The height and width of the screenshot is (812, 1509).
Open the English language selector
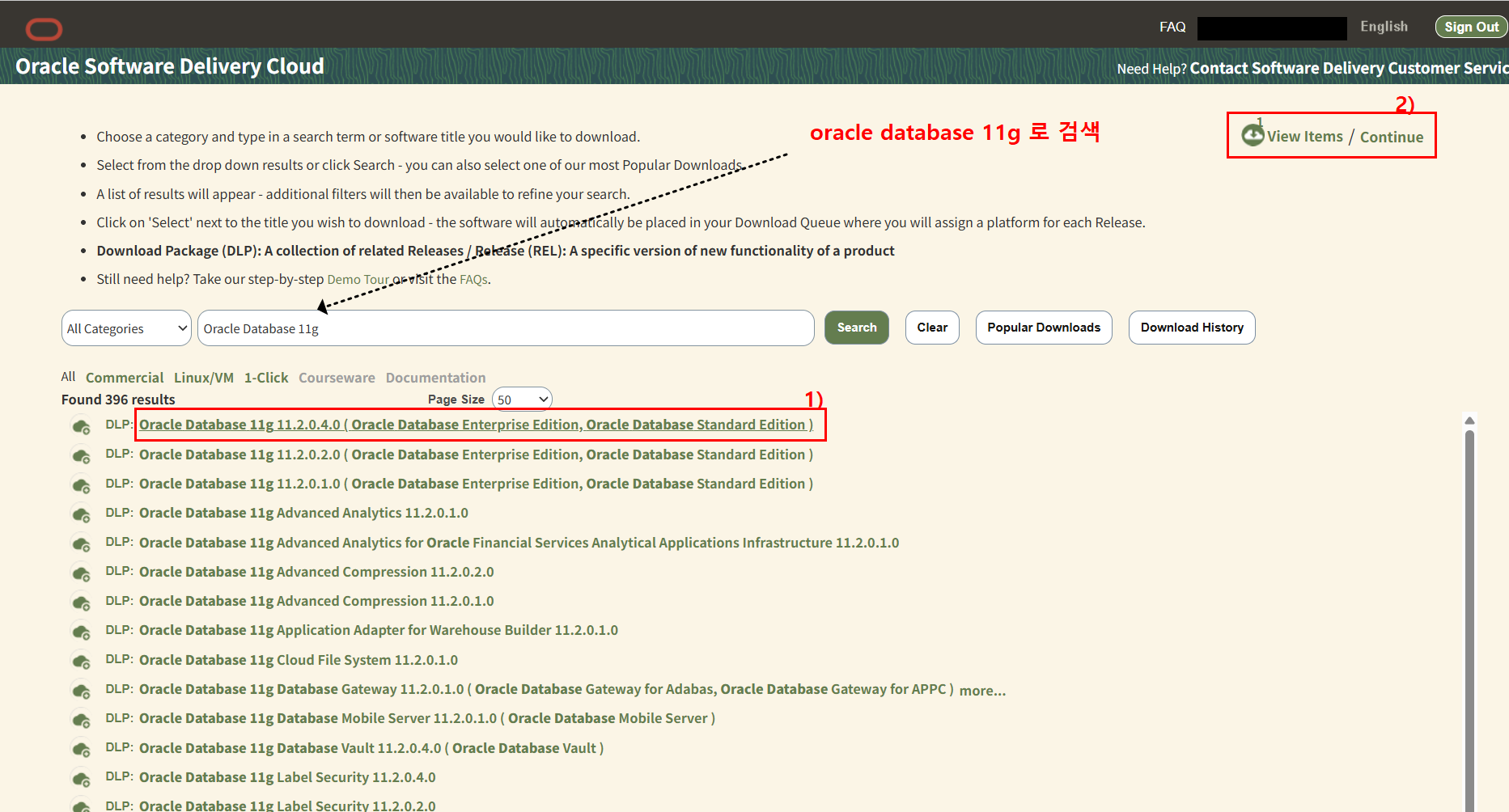coord(1384,27)
